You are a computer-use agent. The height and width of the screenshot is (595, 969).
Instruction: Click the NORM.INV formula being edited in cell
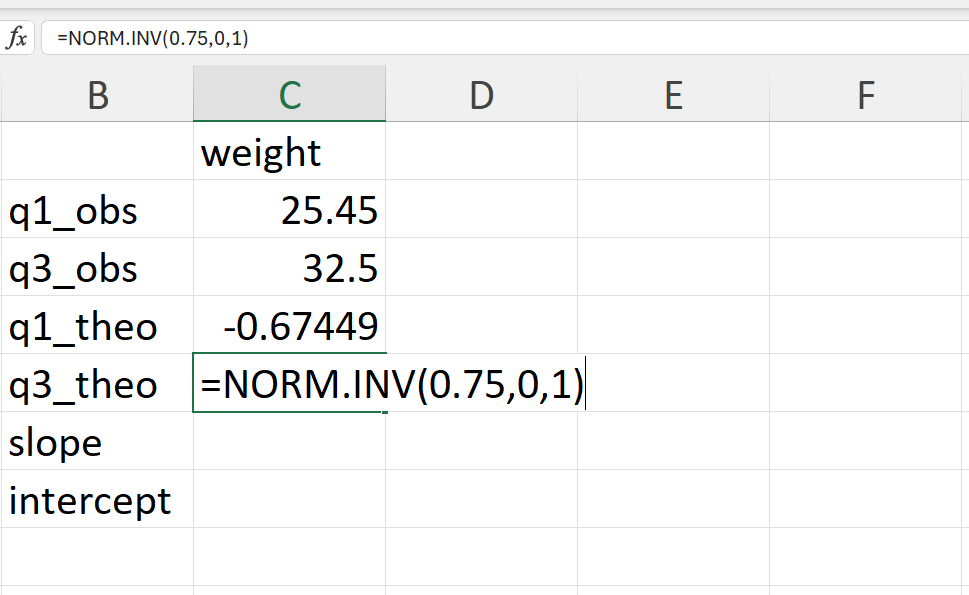pyautogui.click(x=392, y=384)
